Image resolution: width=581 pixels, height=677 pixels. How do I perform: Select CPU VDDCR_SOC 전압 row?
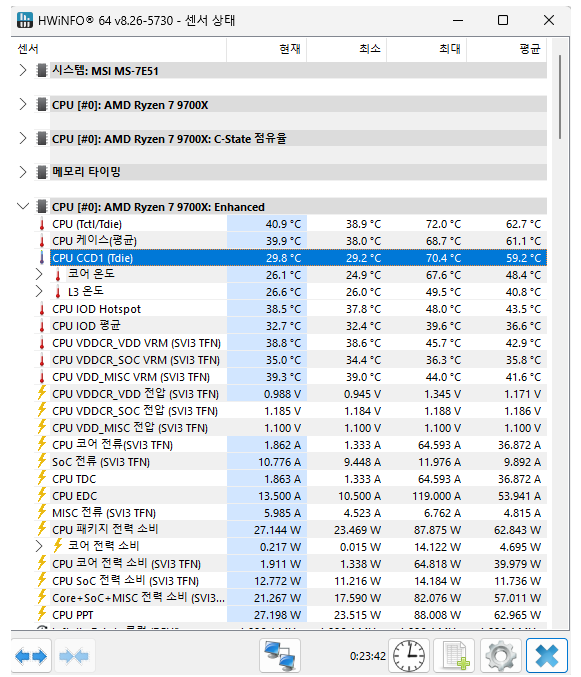290,411
